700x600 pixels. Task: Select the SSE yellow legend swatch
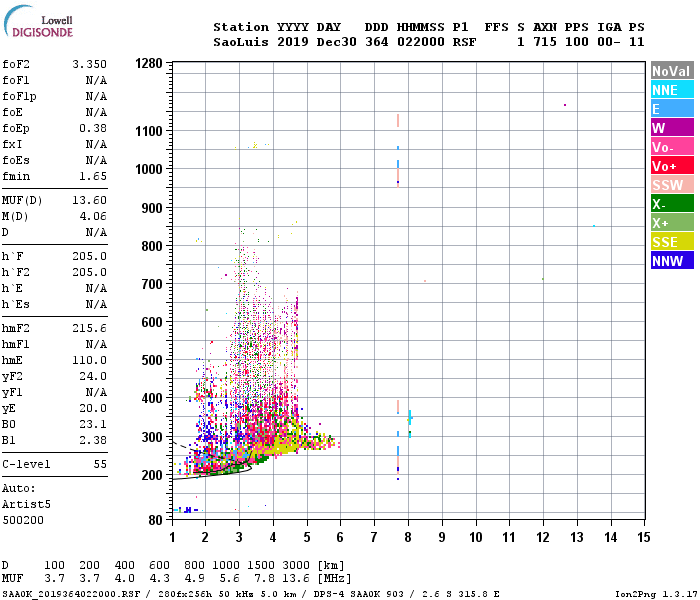[x=672, y=242]
